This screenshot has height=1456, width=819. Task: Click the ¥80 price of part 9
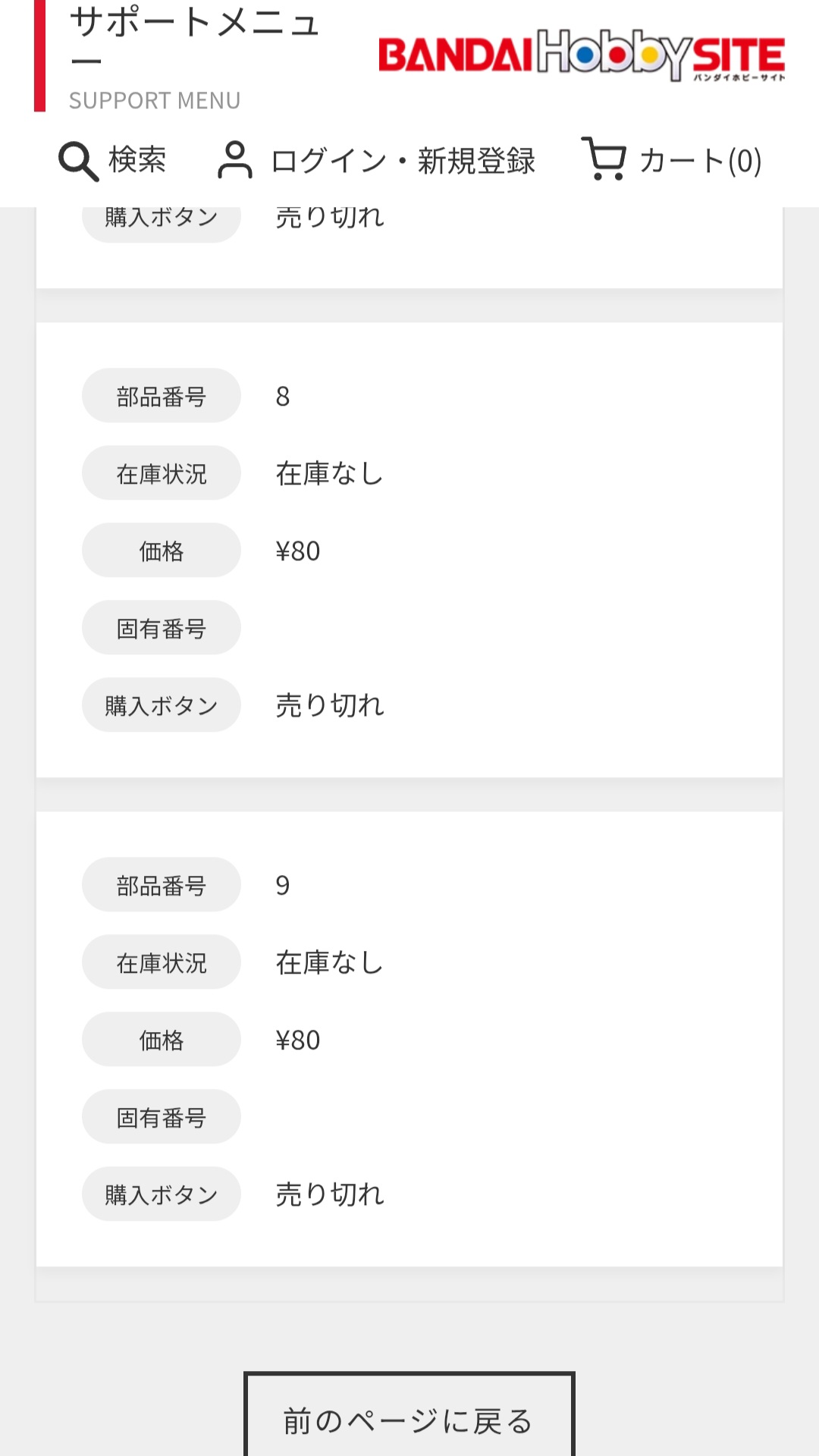[298, 1040]
